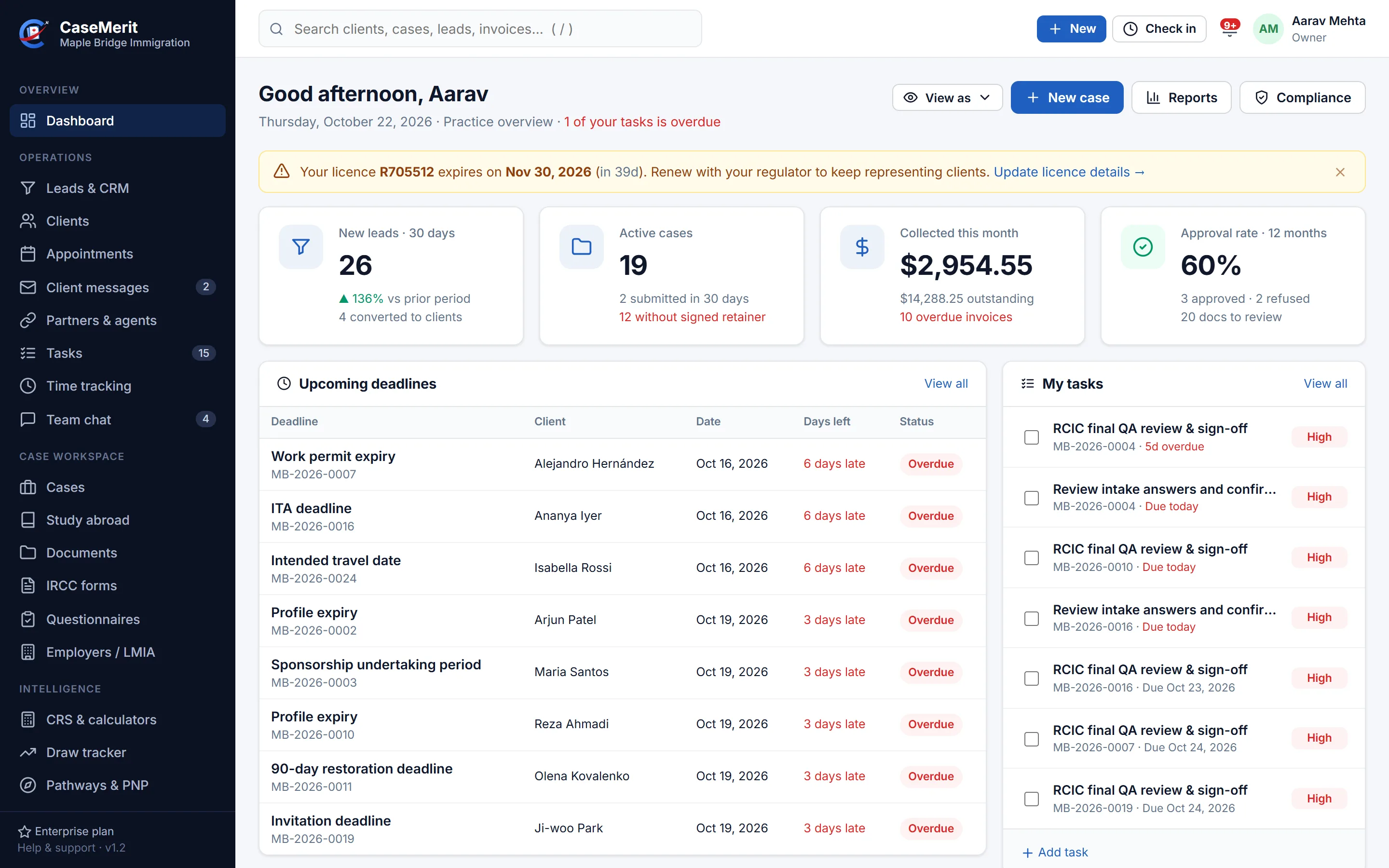1389x868 pixels.
Task: Click the Pathways & PNP compass icon
Action: click(27, 786)
